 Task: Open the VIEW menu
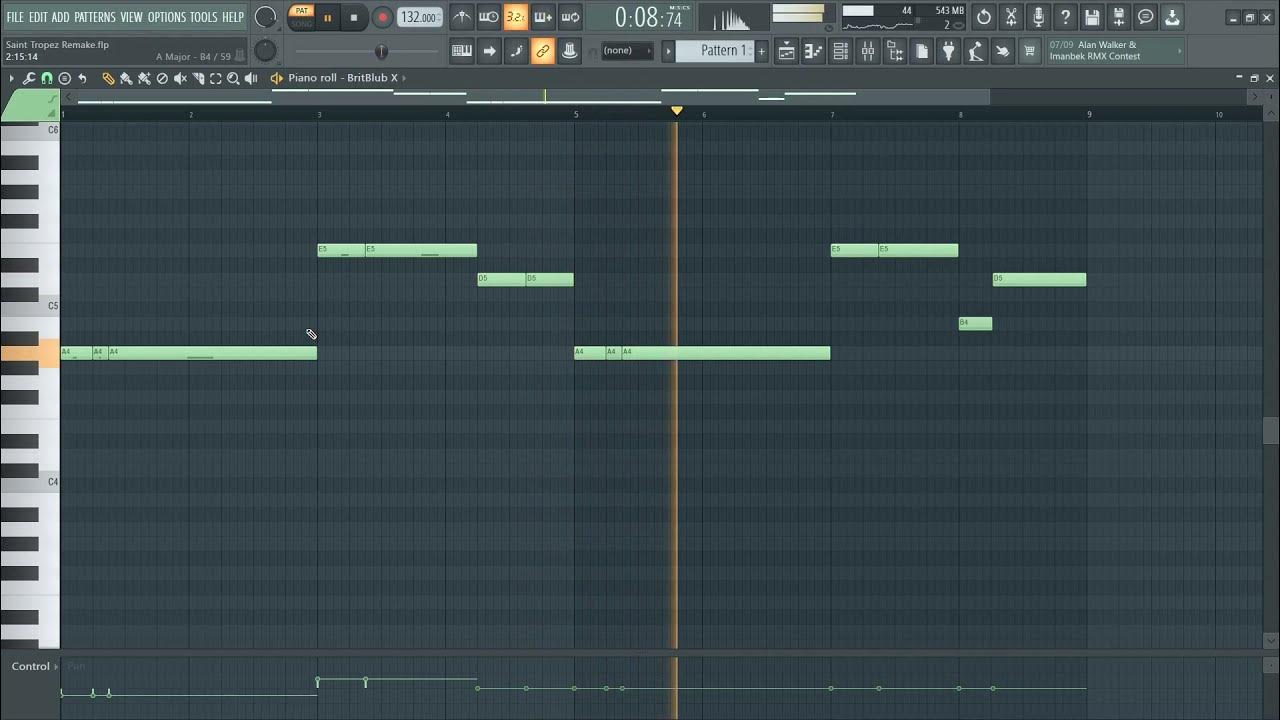[x=132, y=17]
